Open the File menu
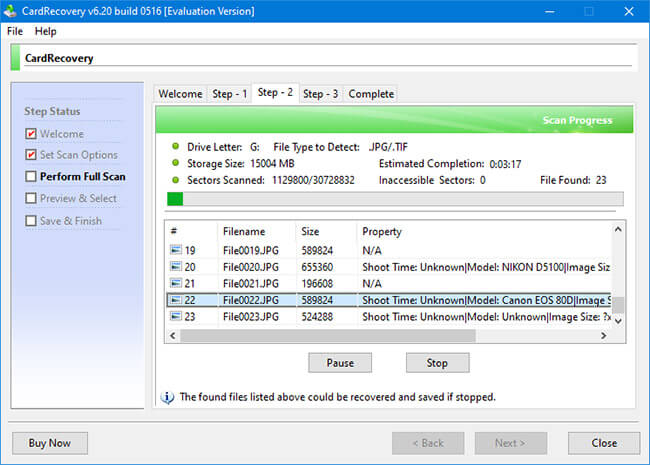 click(x=16, y=31)
